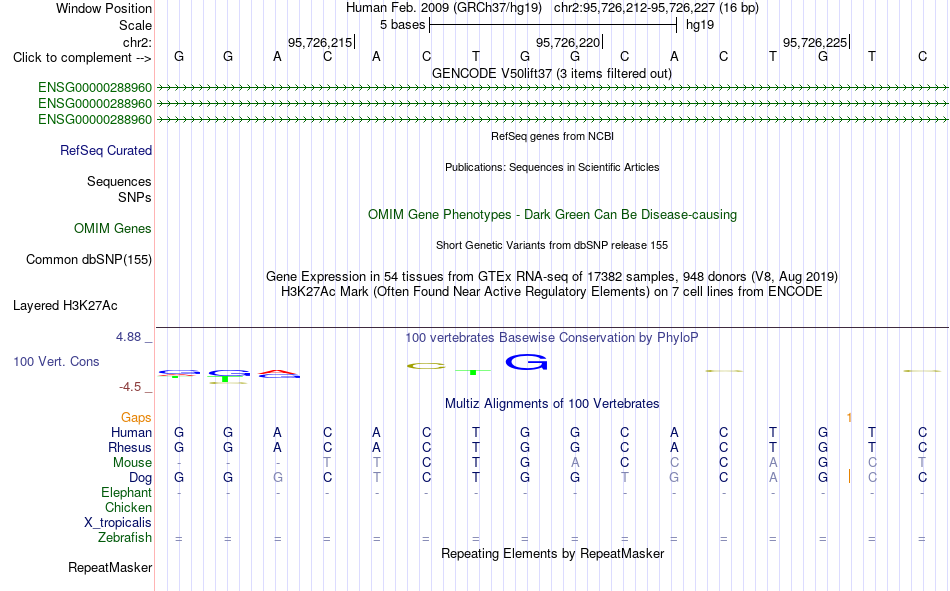Click the 'OMIM Gene Phenotypes' track title

pos(552,215)
